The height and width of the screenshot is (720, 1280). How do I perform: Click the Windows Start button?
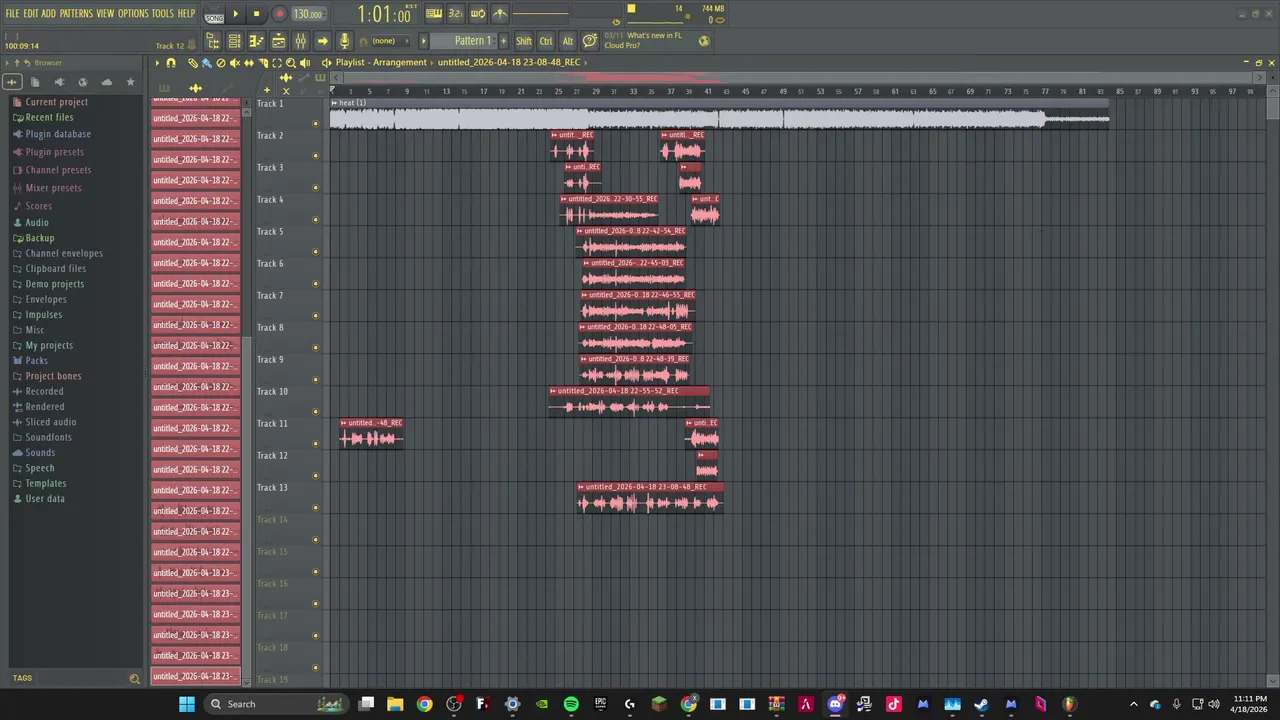coord(187,704)
